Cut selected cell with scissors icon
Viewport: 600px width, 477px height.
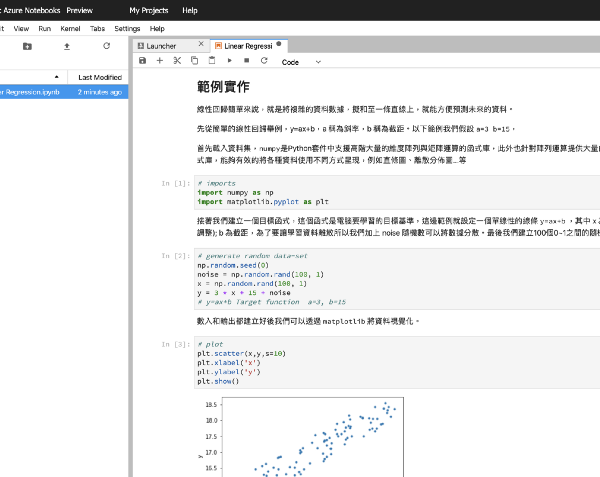tap(177, 61)
